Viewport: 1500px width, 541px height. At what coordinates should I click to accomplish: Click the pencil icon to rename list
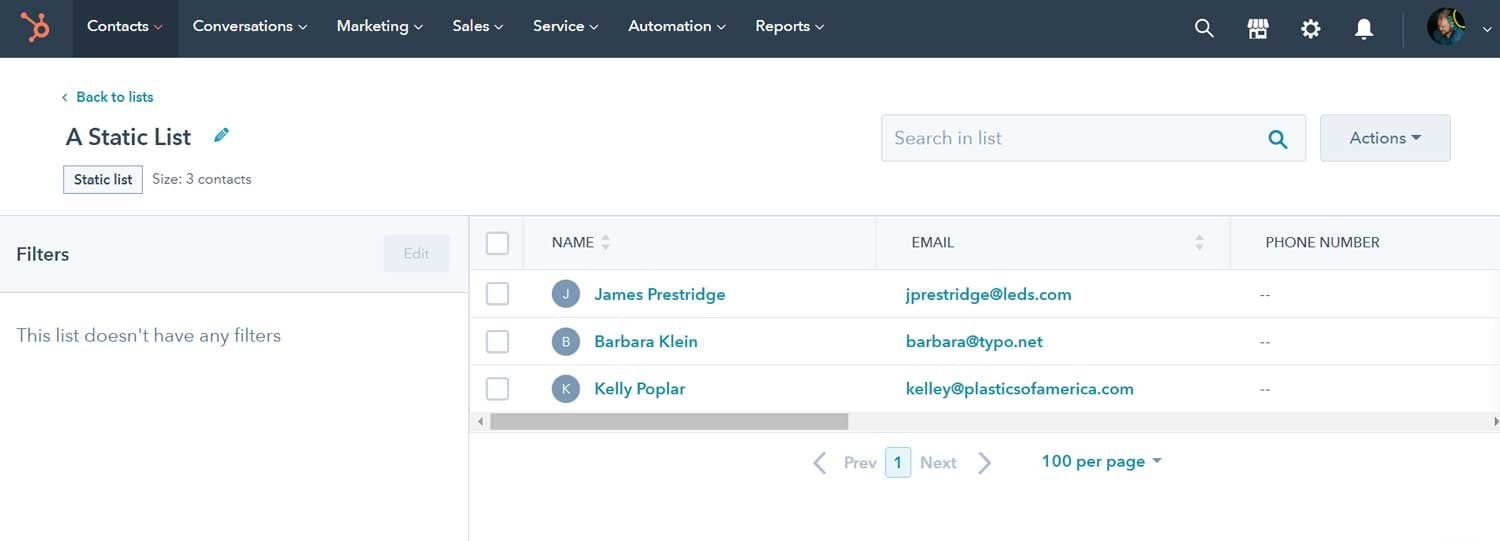tap(221, 135)
